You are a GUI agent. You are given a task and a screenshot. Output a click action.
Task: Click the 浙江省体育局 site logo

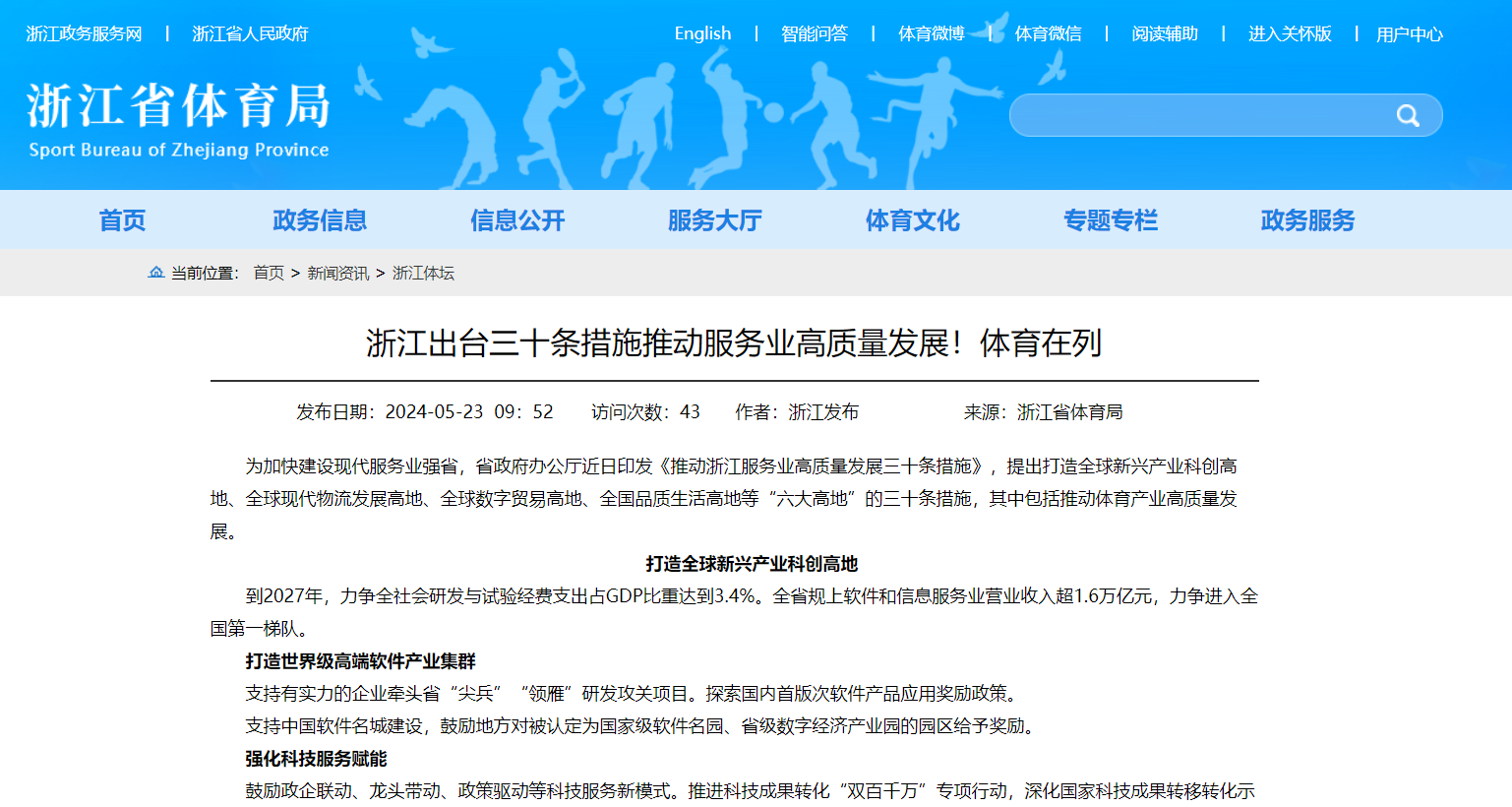click(178, 119)
